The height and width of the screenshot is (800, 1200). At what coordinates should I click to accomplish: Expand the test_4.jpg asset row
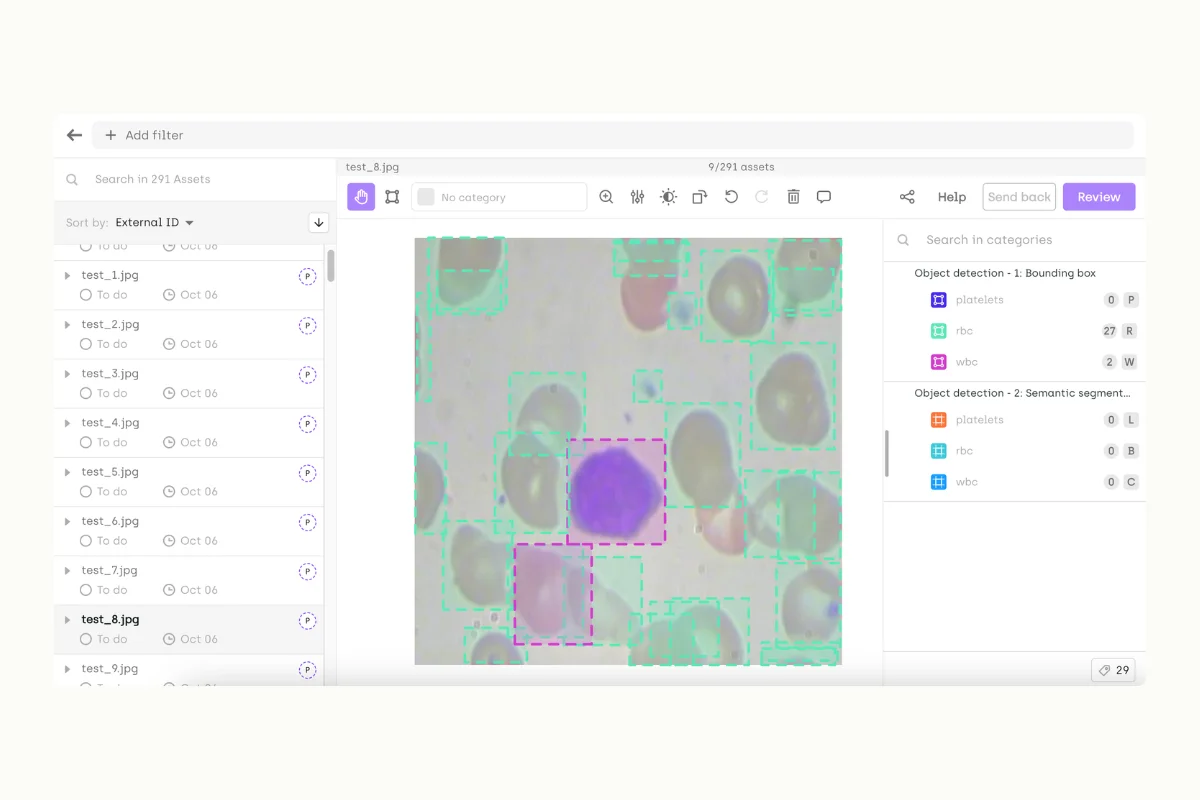tap(67, 422)
